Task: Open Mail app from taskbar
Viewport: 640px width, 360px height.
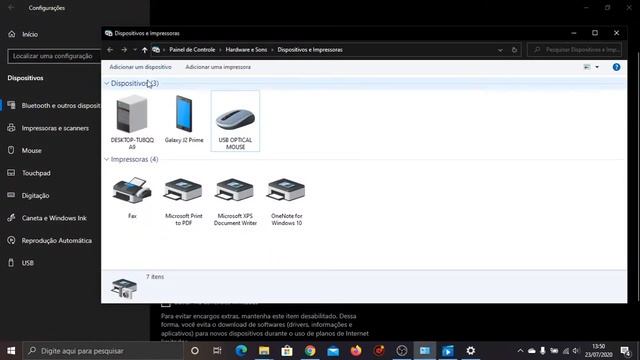Action: point(333,351)
